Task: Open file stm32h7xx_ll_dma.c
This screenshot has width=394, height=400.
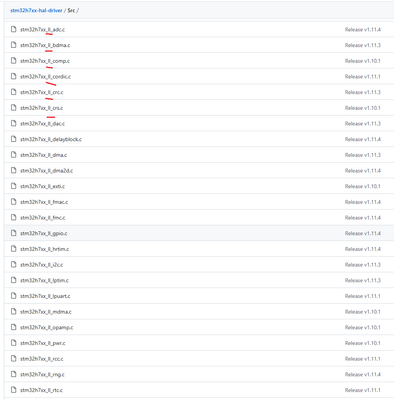Action: click(43, 155)
